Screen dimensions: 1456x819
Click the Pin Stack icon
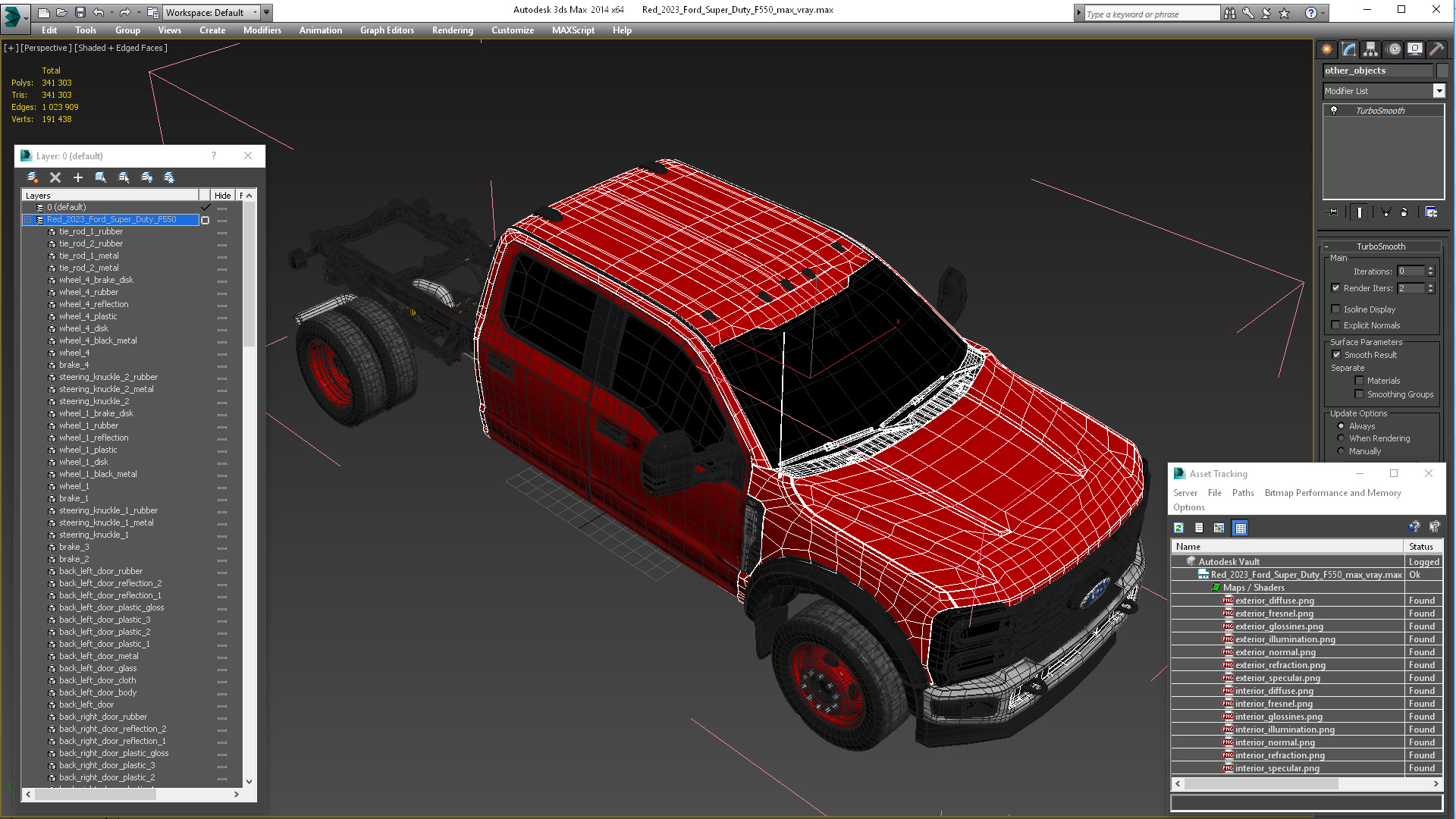pos(1333,212)
